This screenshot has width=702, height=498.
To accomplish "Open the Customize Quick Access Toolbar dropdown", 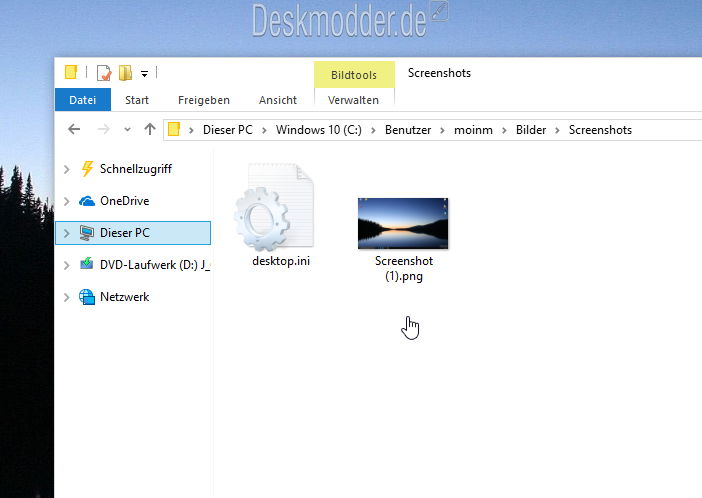I will 144,74.
